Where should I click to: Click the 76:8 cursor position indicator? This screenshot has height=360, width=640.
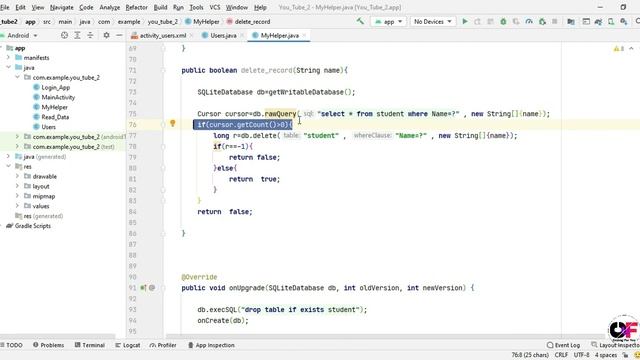pos(530,355)
